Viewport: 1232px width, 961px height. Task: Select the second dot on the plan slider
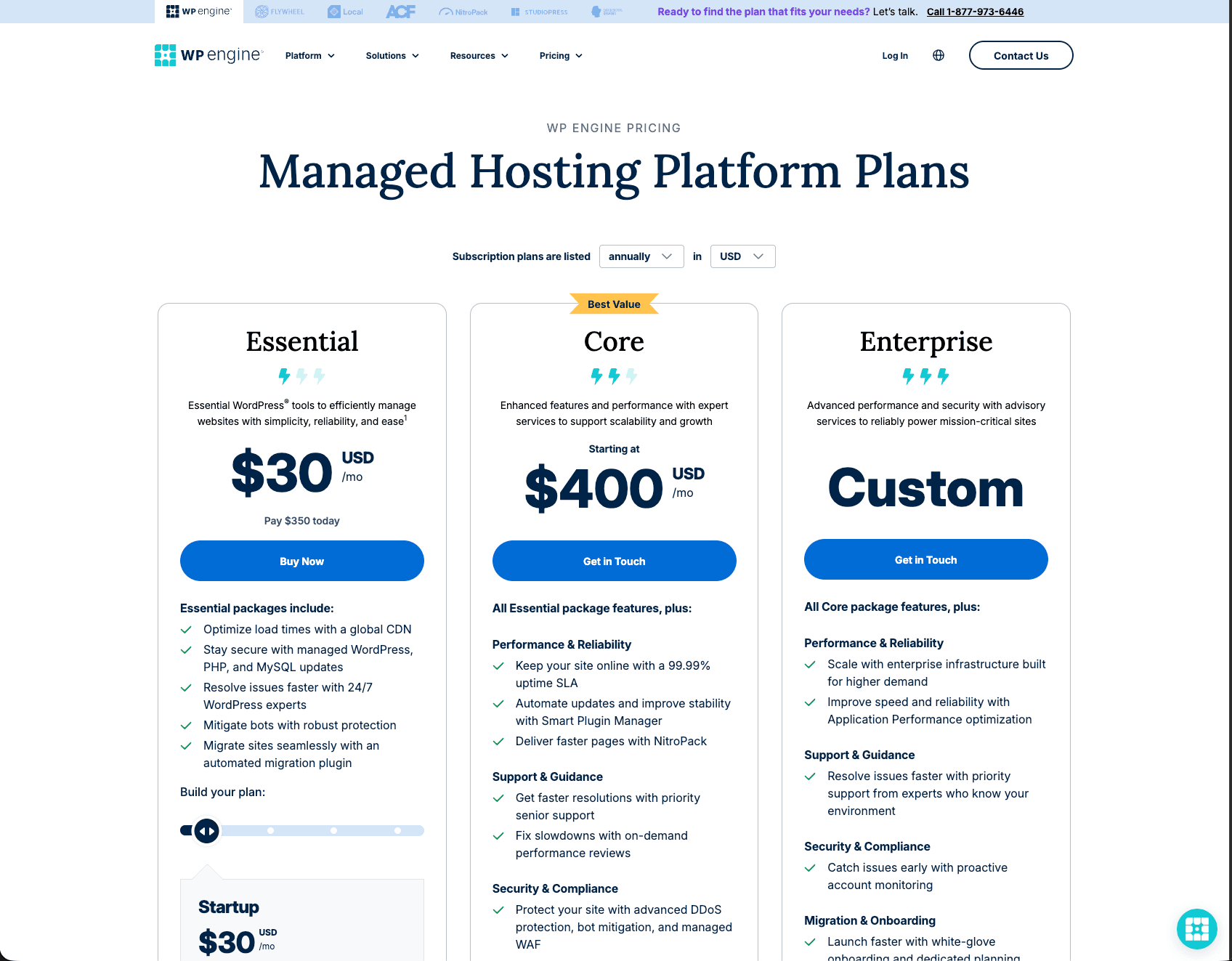coord(334,830)
